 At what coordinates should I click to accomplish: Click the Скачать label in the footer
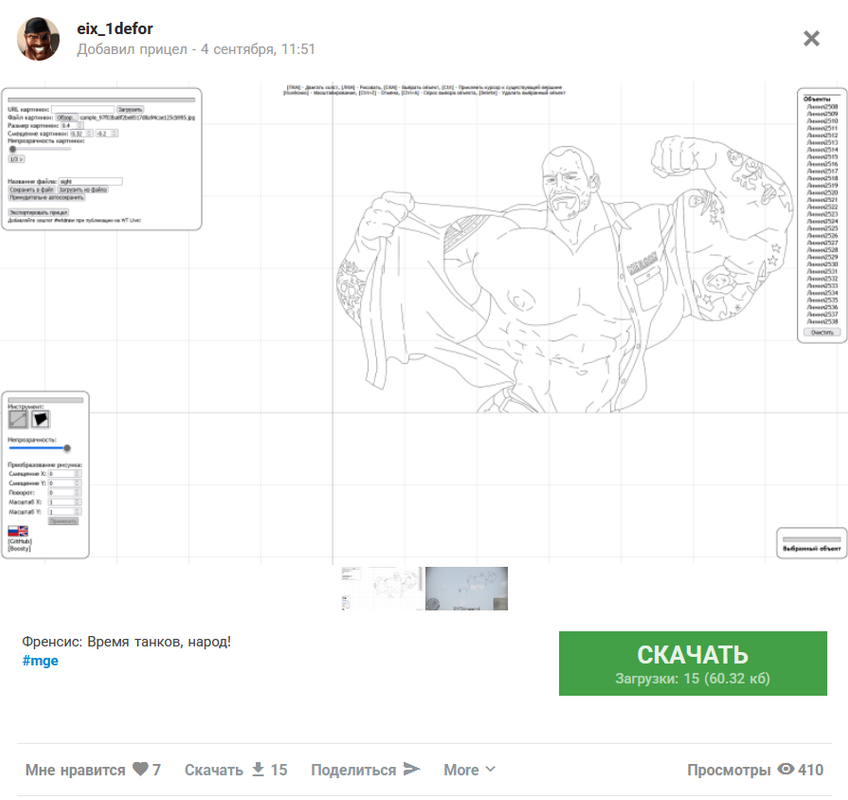pos(214,769)
